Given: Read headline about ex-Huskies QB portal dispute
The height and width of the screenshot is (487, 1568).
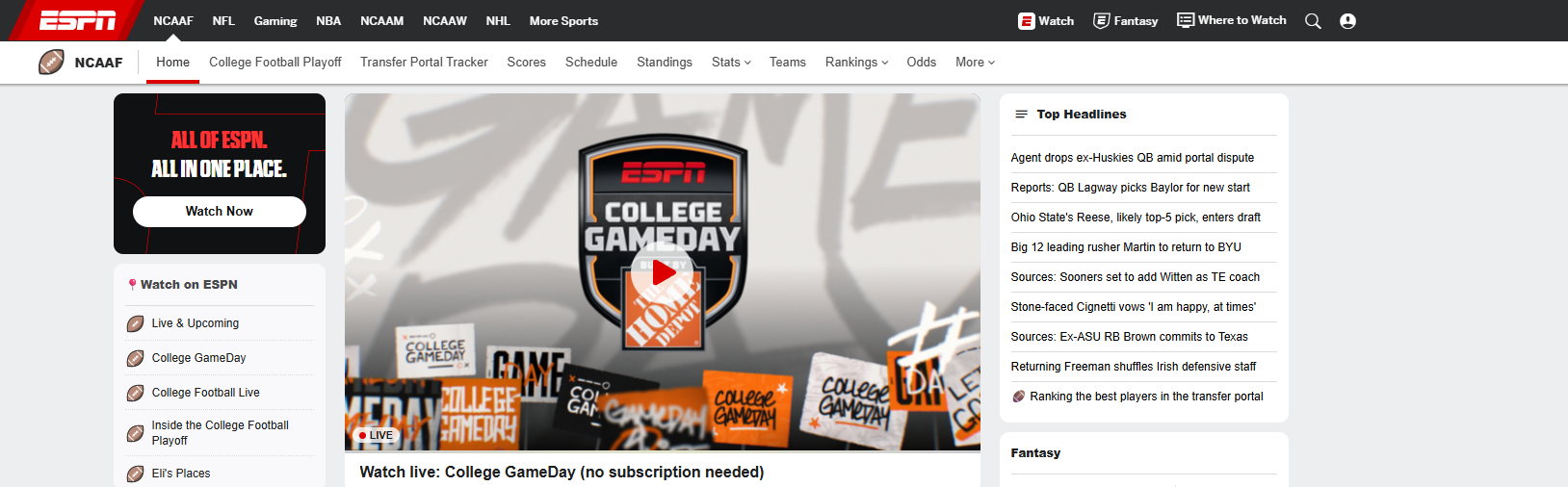Looking at the screenshot, I should point(1133,158).
